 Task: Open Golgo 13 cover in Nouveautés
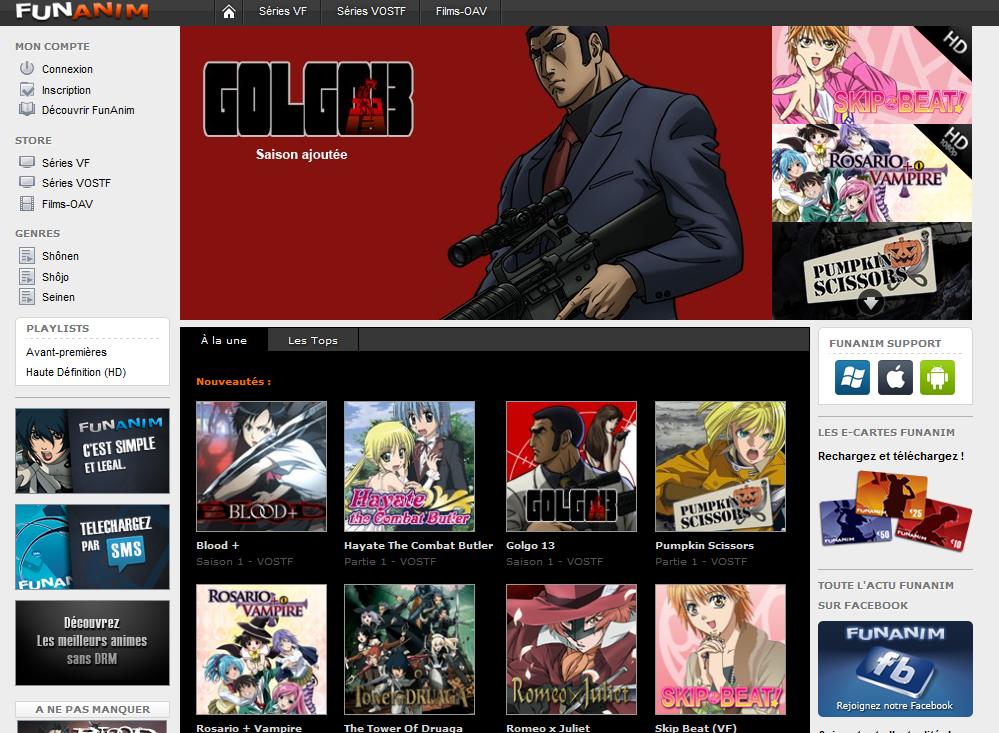pos(571,466)
